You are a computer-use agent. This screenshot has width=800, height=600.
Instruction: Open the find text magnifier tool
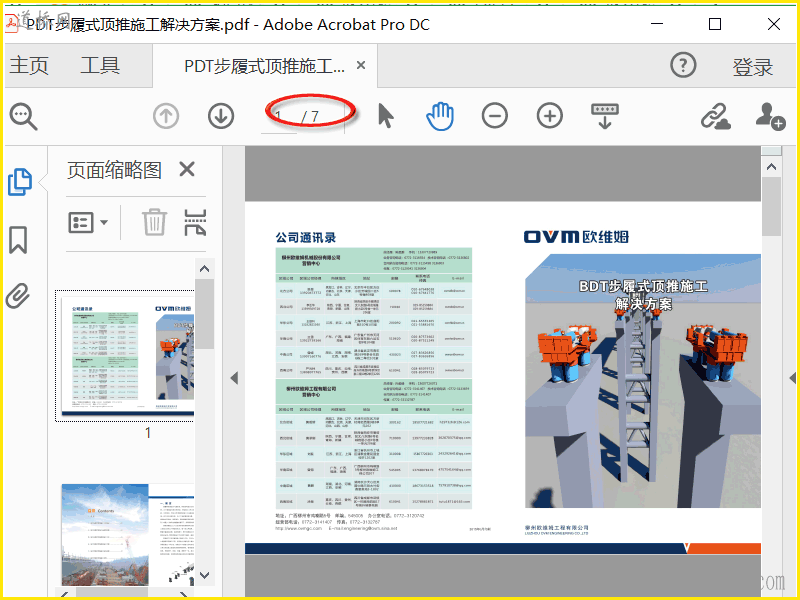pyautogui.click(x=23, y=116)
